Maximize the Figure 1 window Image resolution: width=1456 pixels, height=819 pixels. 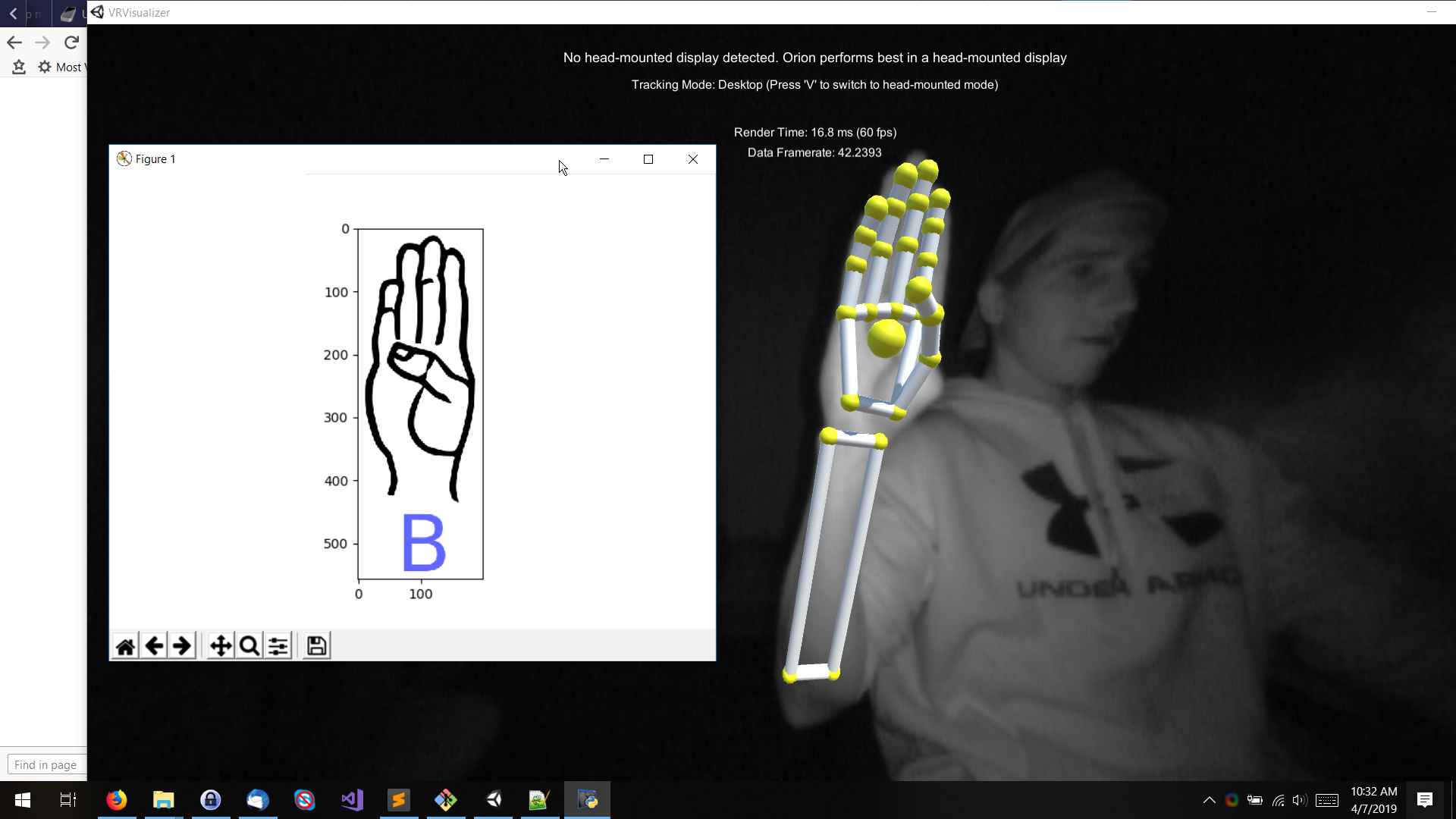[x=648, y=159]
